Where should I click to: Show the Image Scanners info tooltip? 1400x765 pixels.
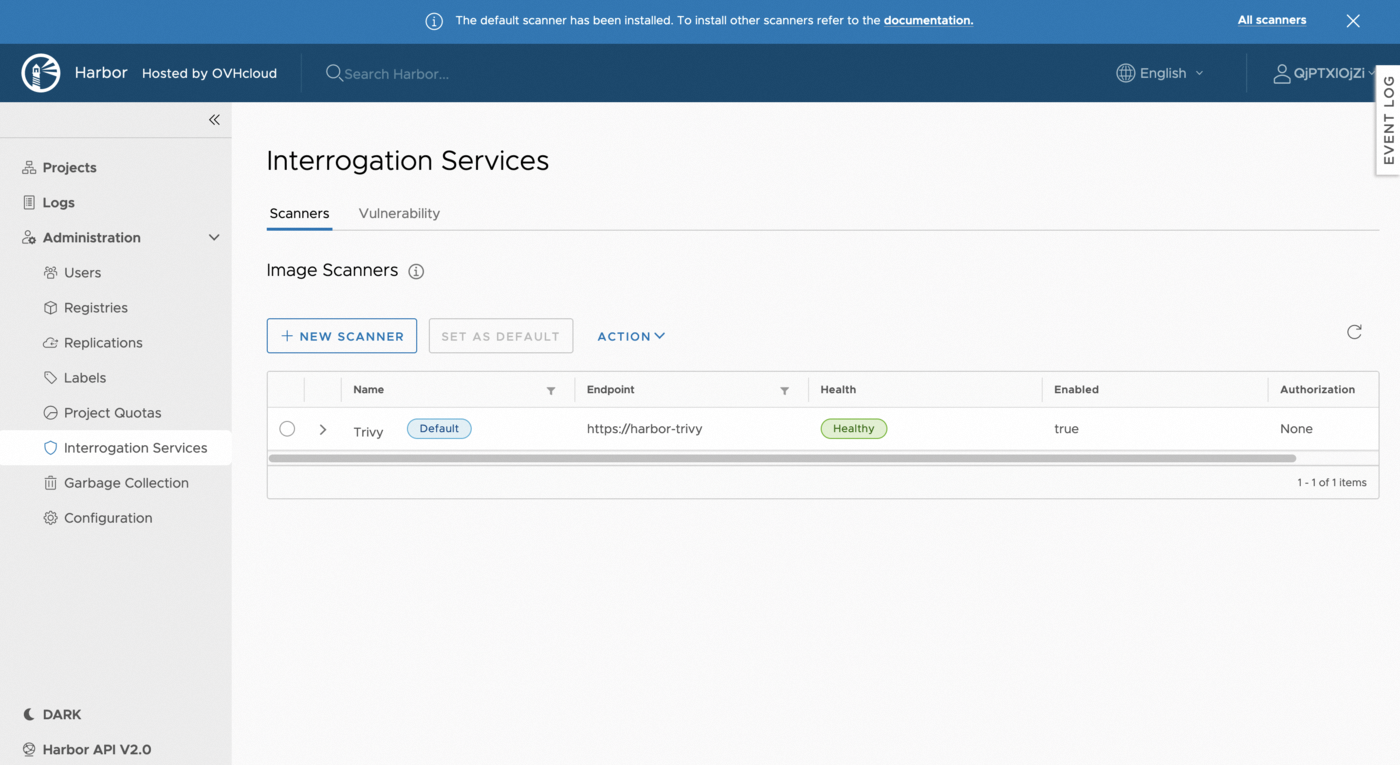pos(416,271)
